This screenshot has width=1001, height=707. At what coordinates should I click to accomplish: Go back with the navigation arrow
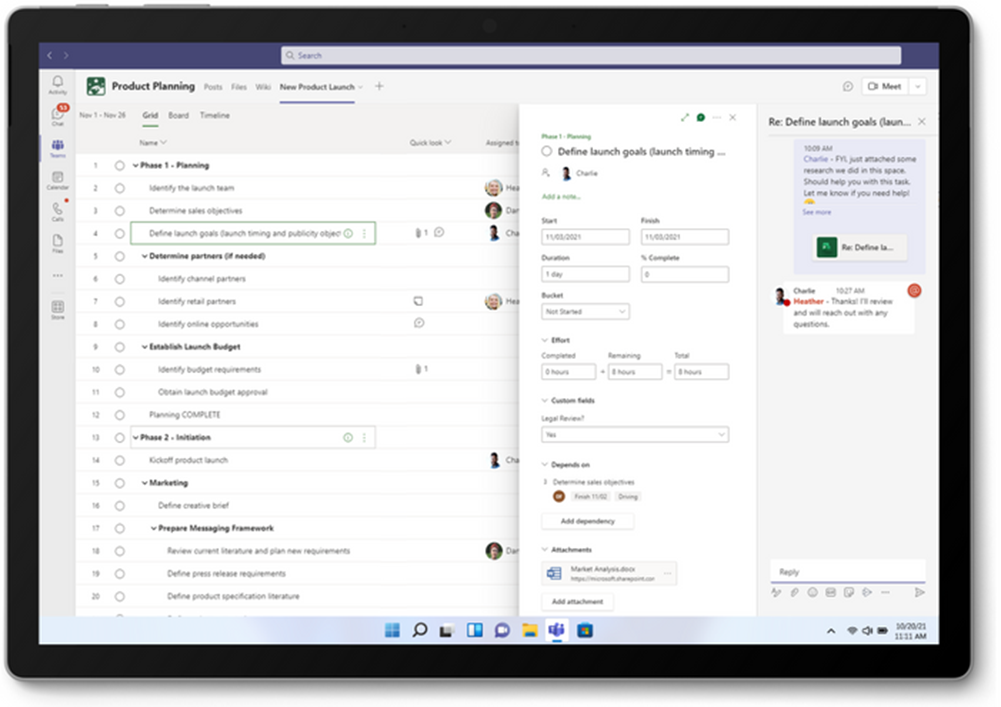coord(50,56)
